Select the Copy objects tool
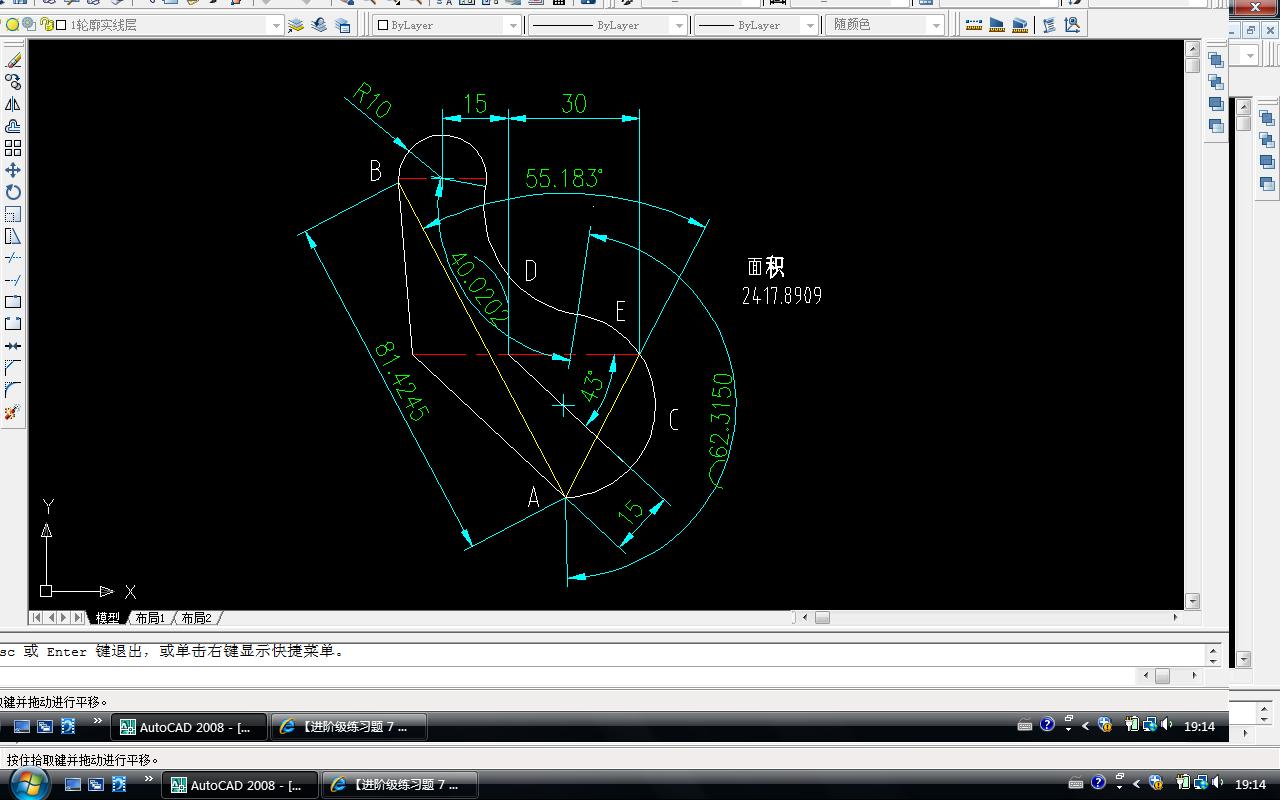This screenshot has width=1280, height=800. [x=13, y=82]
